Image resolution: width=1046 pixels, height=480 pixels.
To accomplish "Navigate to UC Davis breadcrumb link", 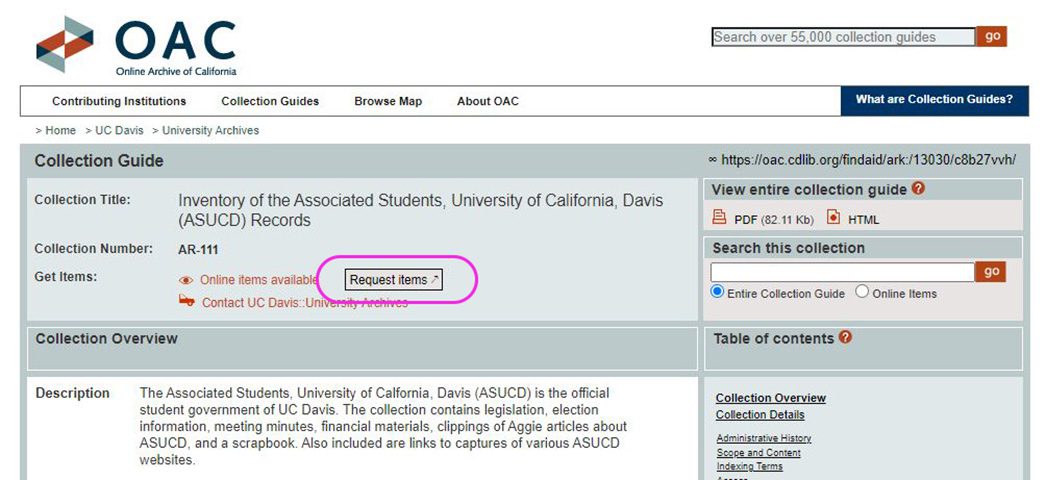I will (119, 130).
